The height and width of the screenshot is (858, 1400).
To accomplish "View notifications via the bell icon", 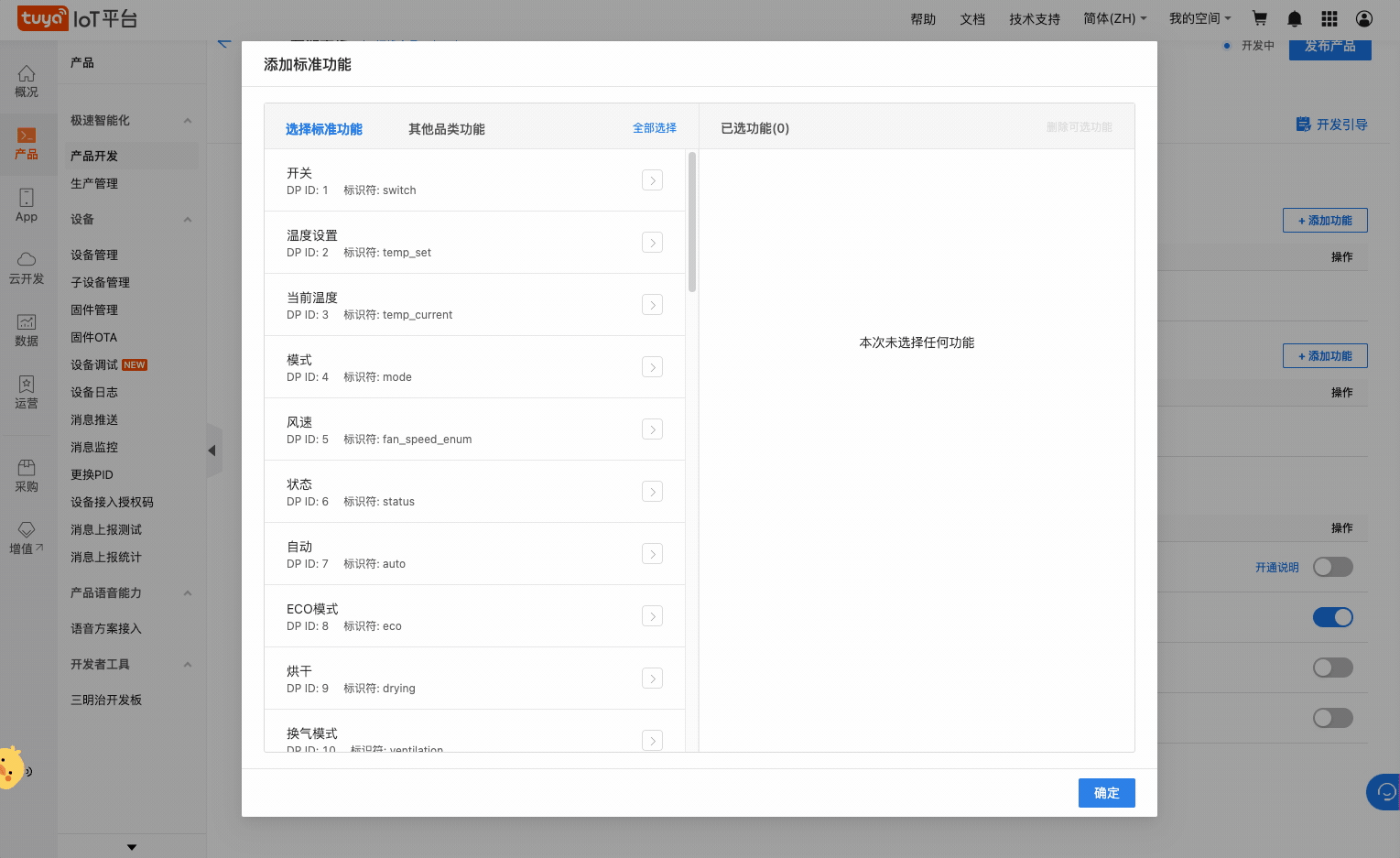I will pyautogui.click(x=1293, y=18).
